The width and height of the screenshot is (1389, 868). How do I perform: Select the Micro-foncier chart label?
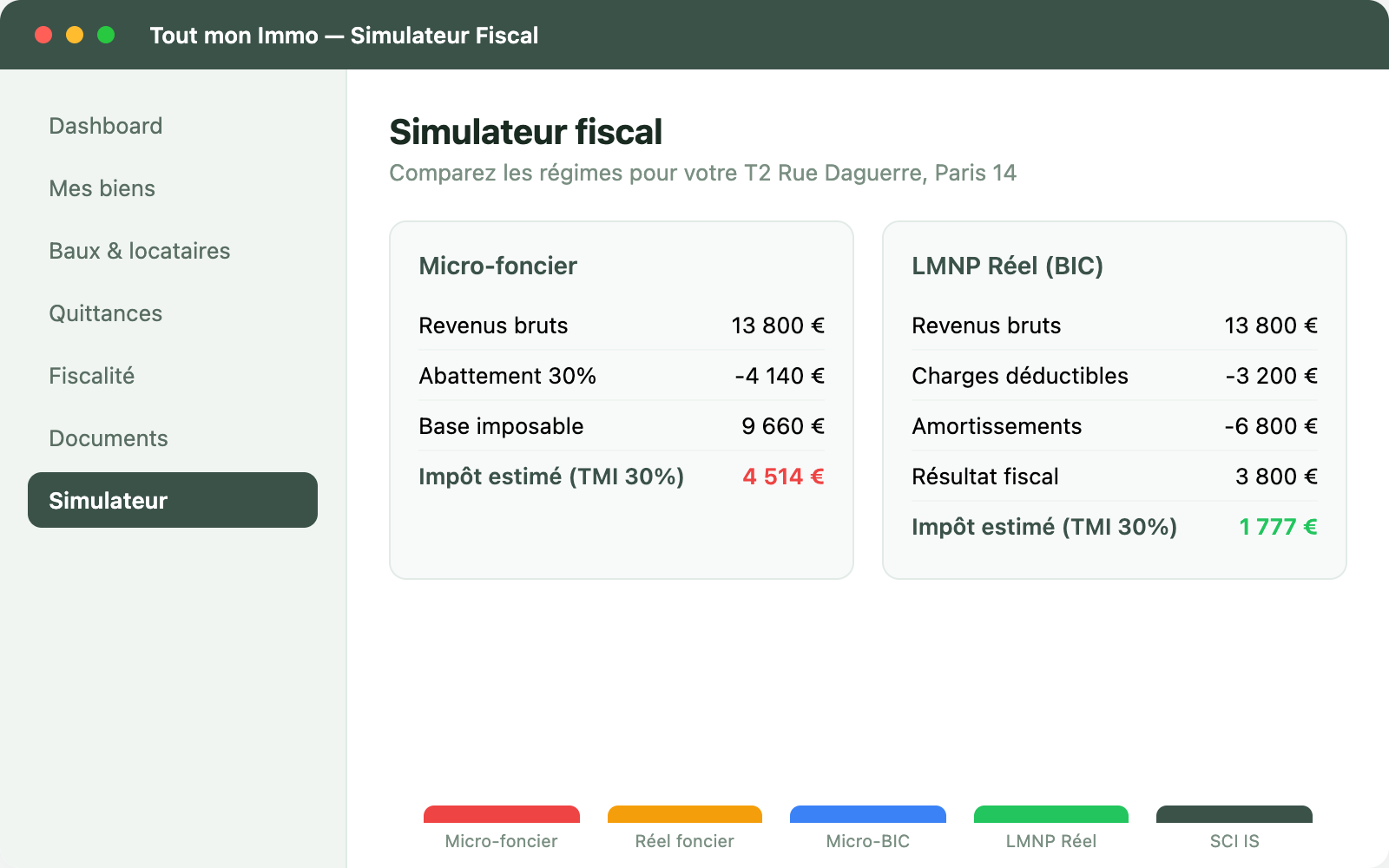point(502,841)
